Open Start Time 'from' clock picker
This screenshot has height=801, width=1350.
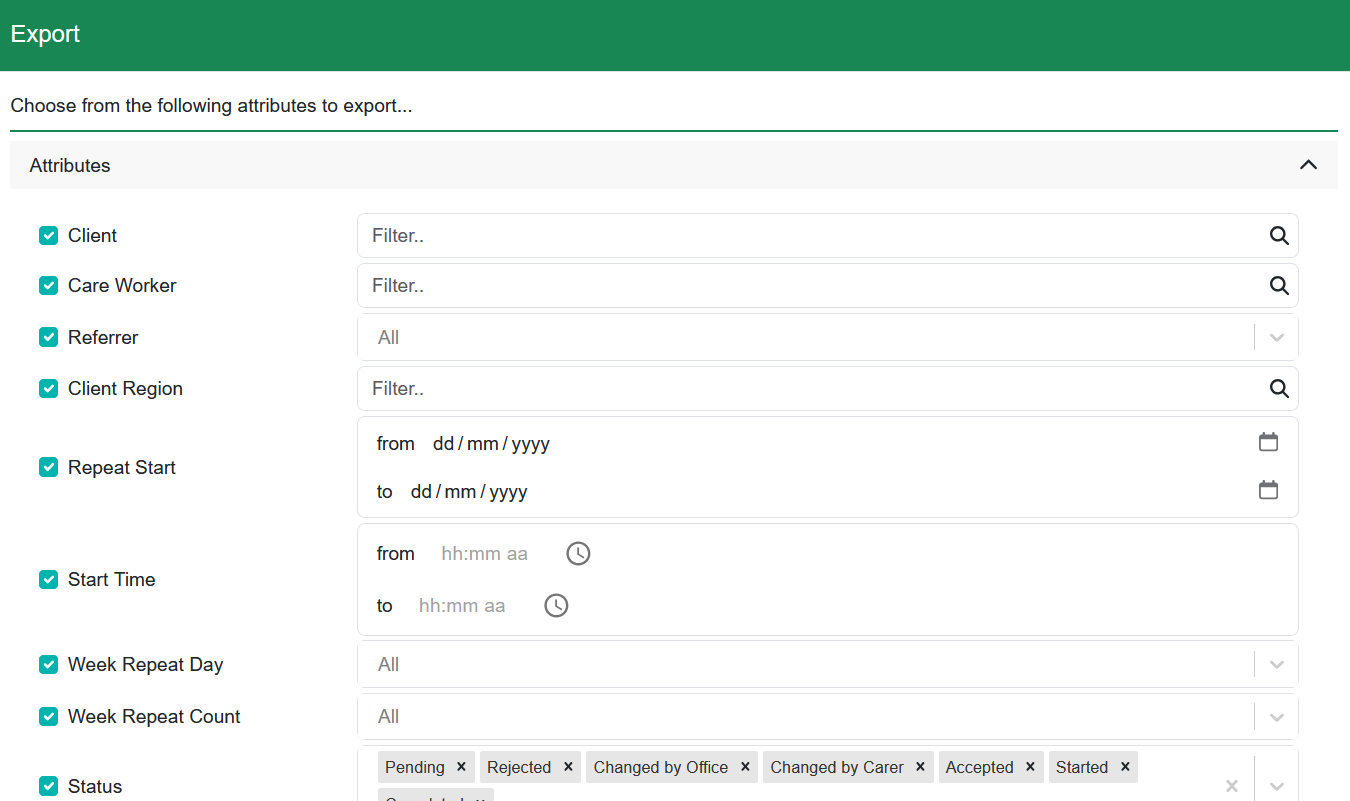(578, 553)
